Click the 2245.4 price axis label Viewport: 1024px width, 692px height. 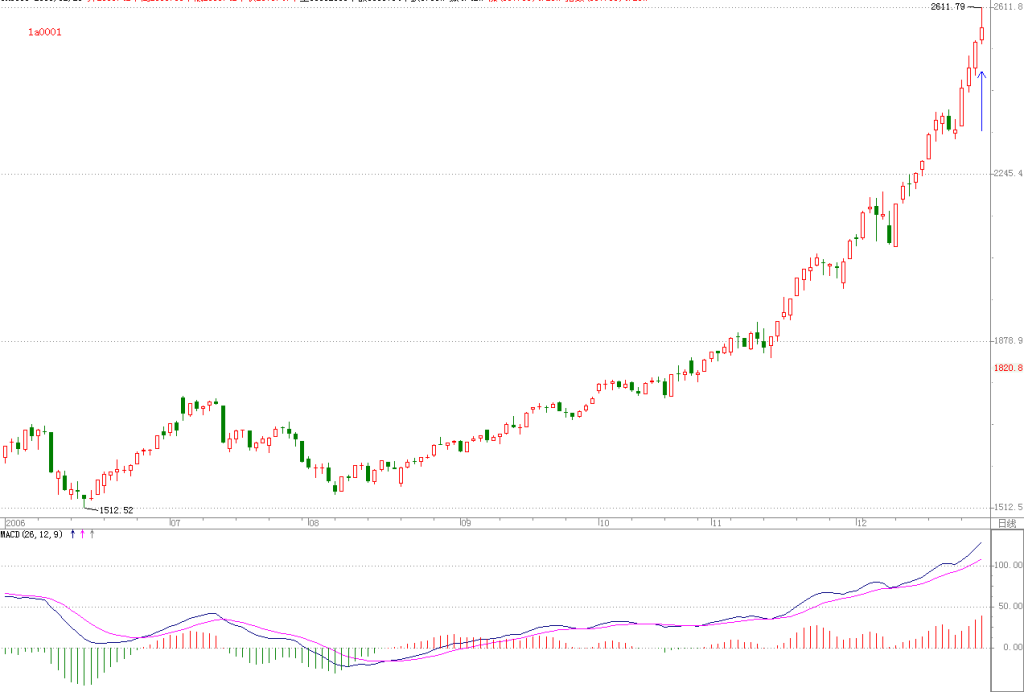click(x=1008, y=174)
